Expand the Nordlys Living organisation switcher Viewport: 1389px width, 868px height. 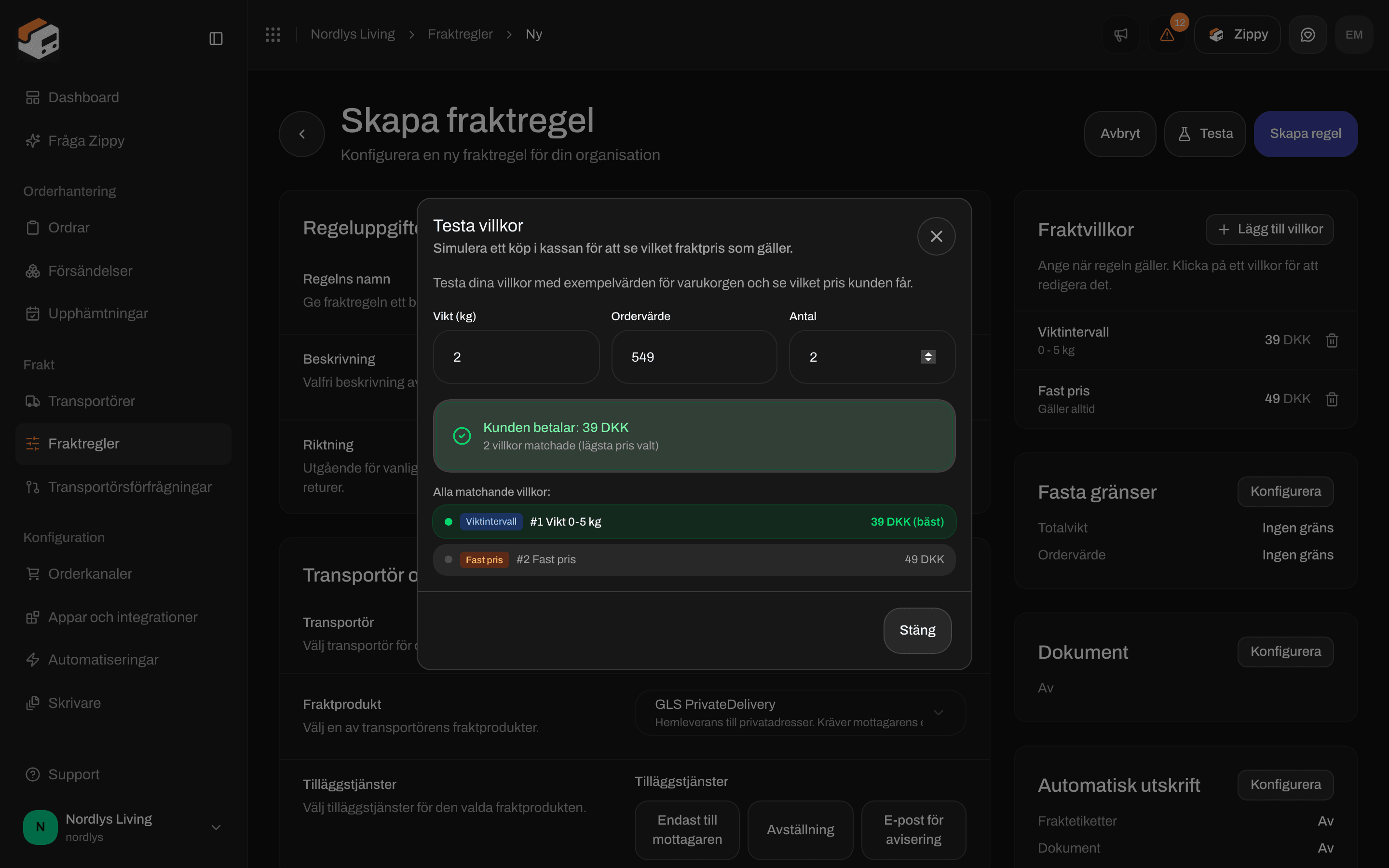tap(123, 827)
